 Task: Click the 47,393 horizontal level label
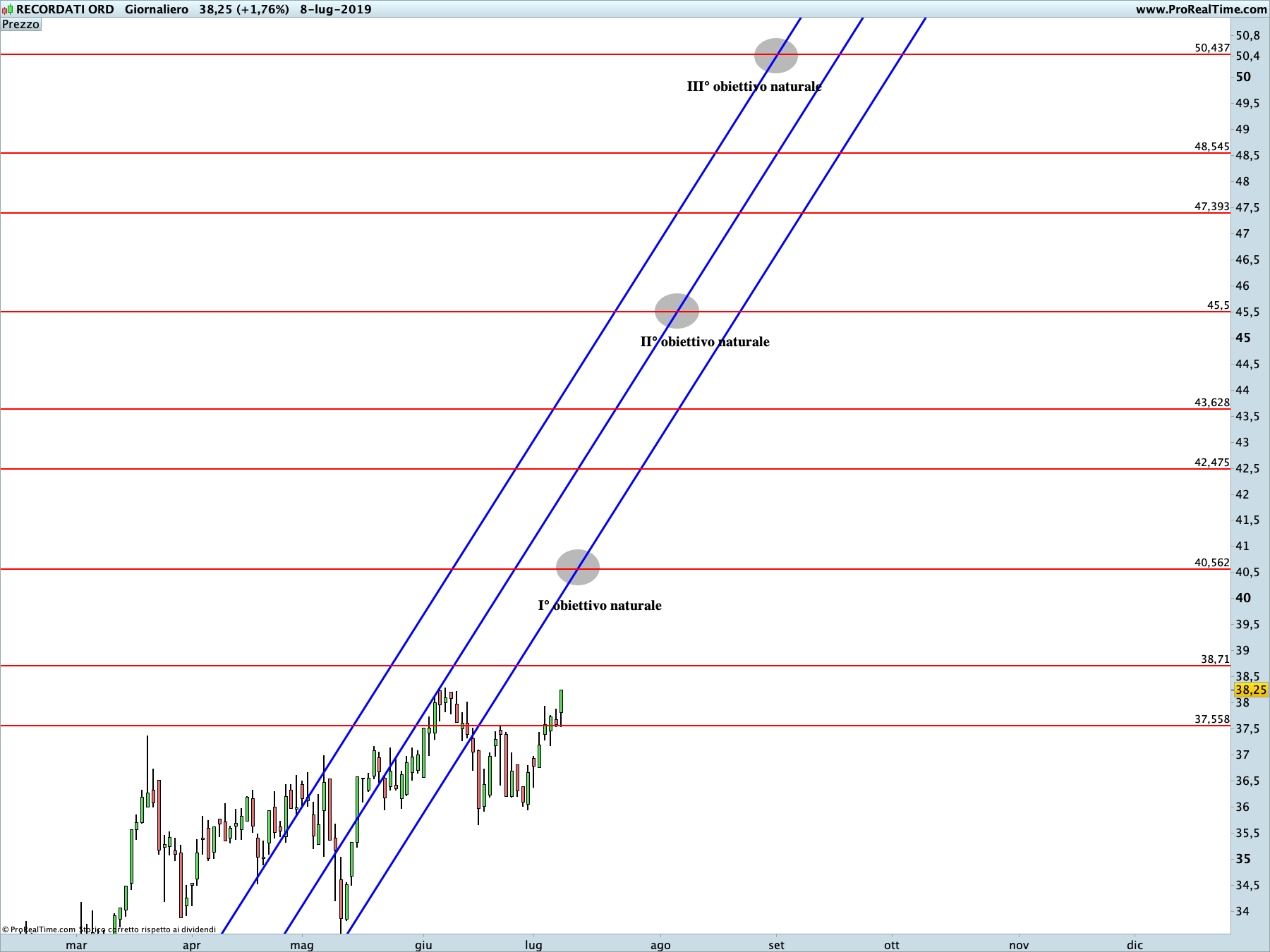tap(1212, 207)
